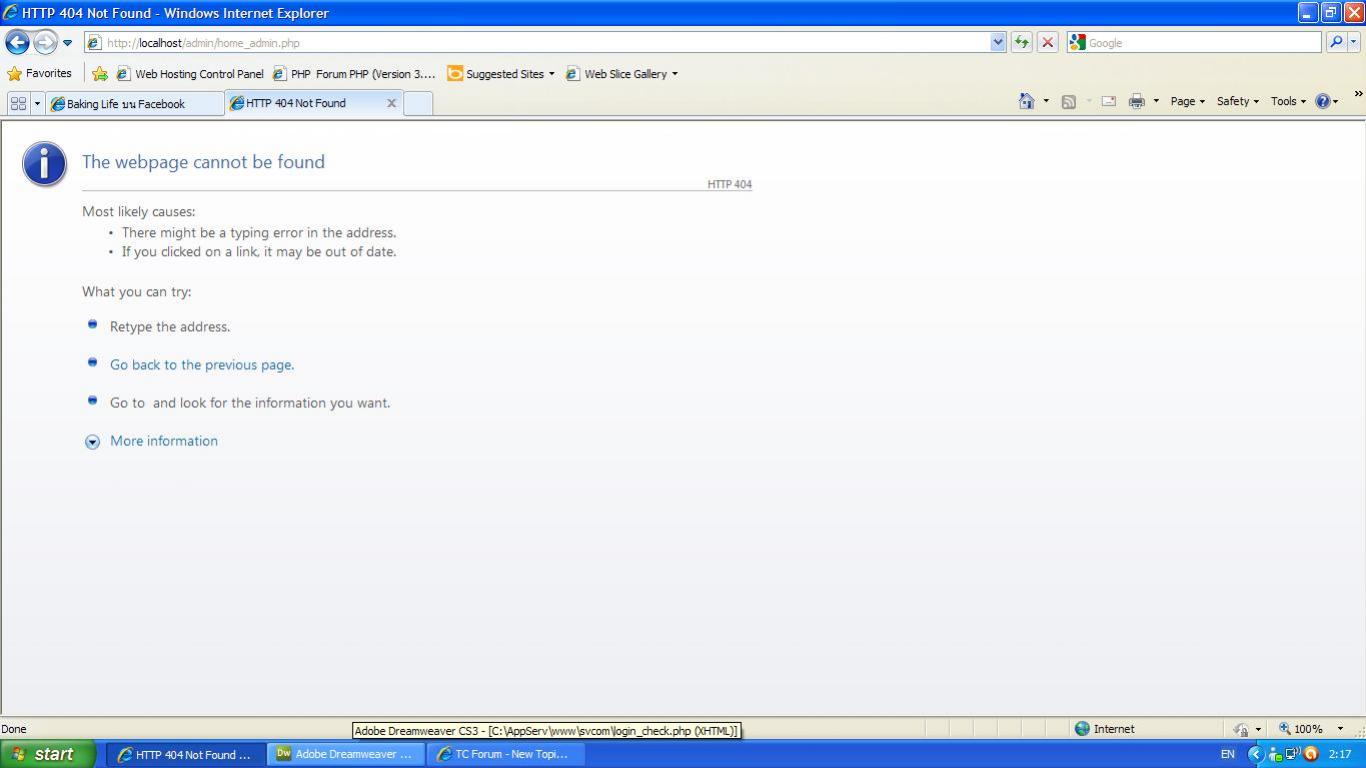
Task: Open Web Hosting Control Panel favorite
Action: tap(190, 74)
